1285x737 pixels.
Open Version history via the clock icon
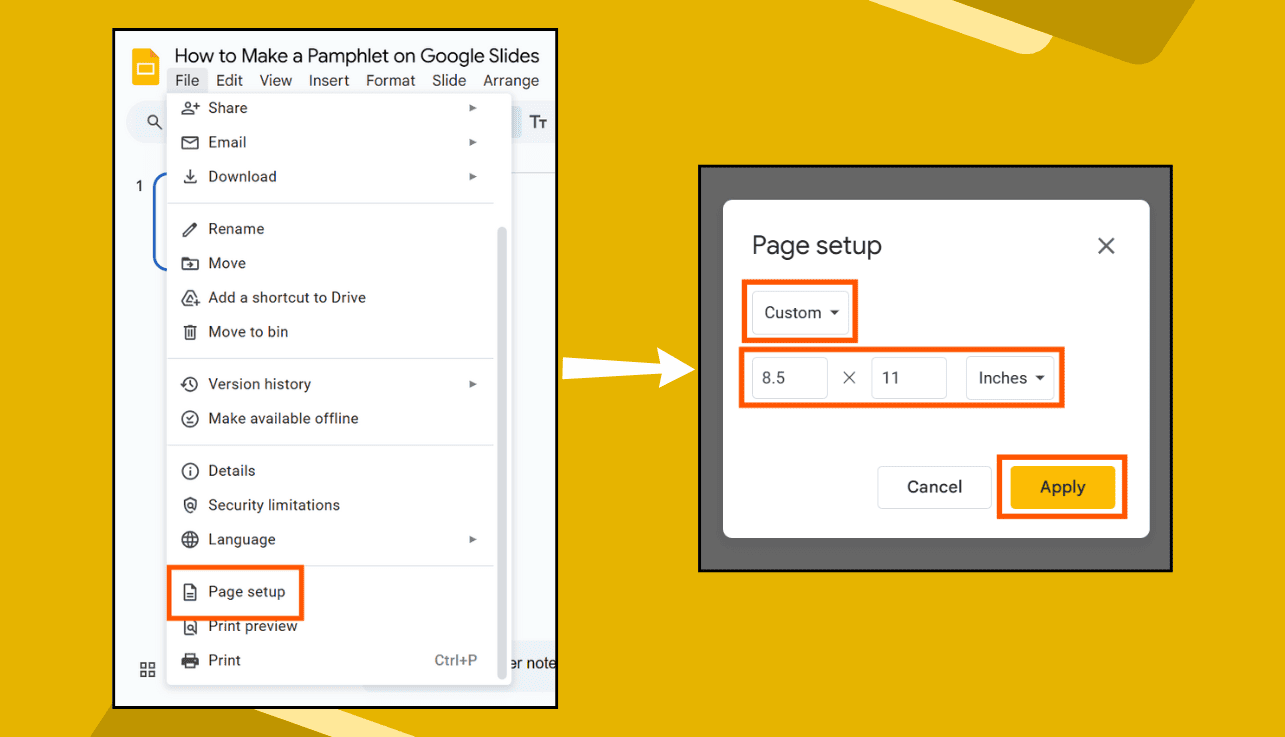click(190, 384)
